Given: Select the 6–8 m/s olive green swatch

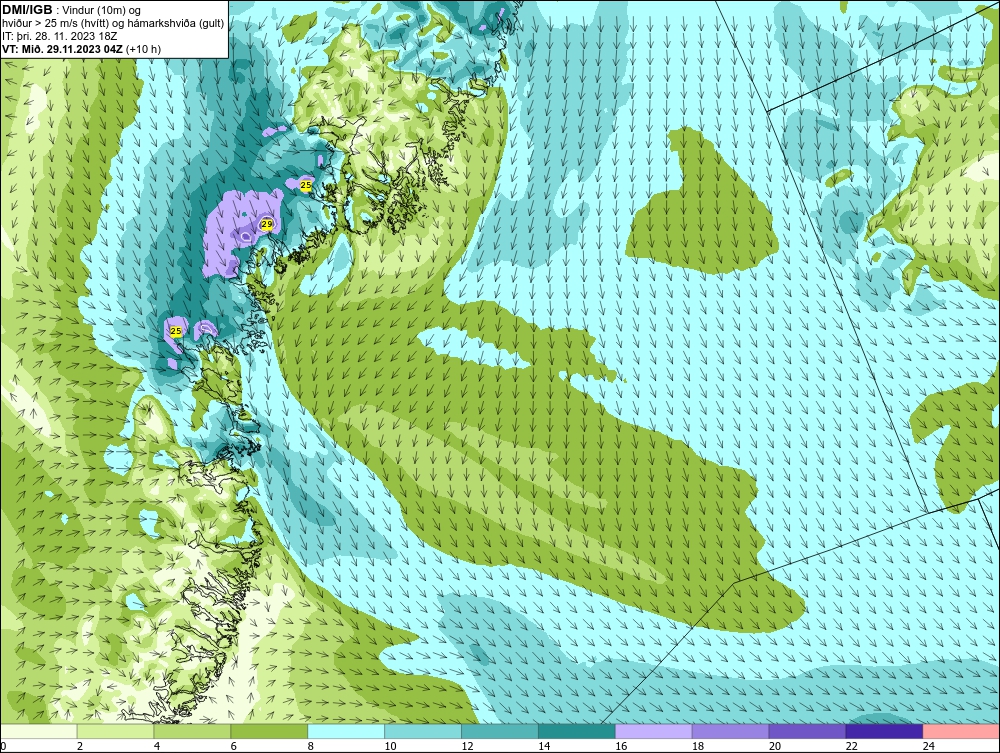Looking at the screenshot, I should (269, 731).
